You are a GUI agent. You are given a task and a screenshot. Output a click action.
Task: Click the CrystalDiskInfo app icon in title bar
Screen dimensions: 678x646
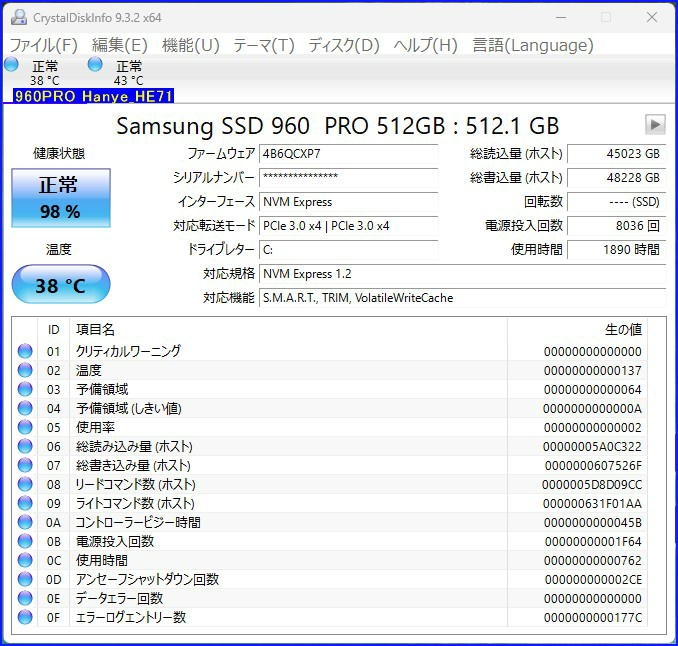19,17
